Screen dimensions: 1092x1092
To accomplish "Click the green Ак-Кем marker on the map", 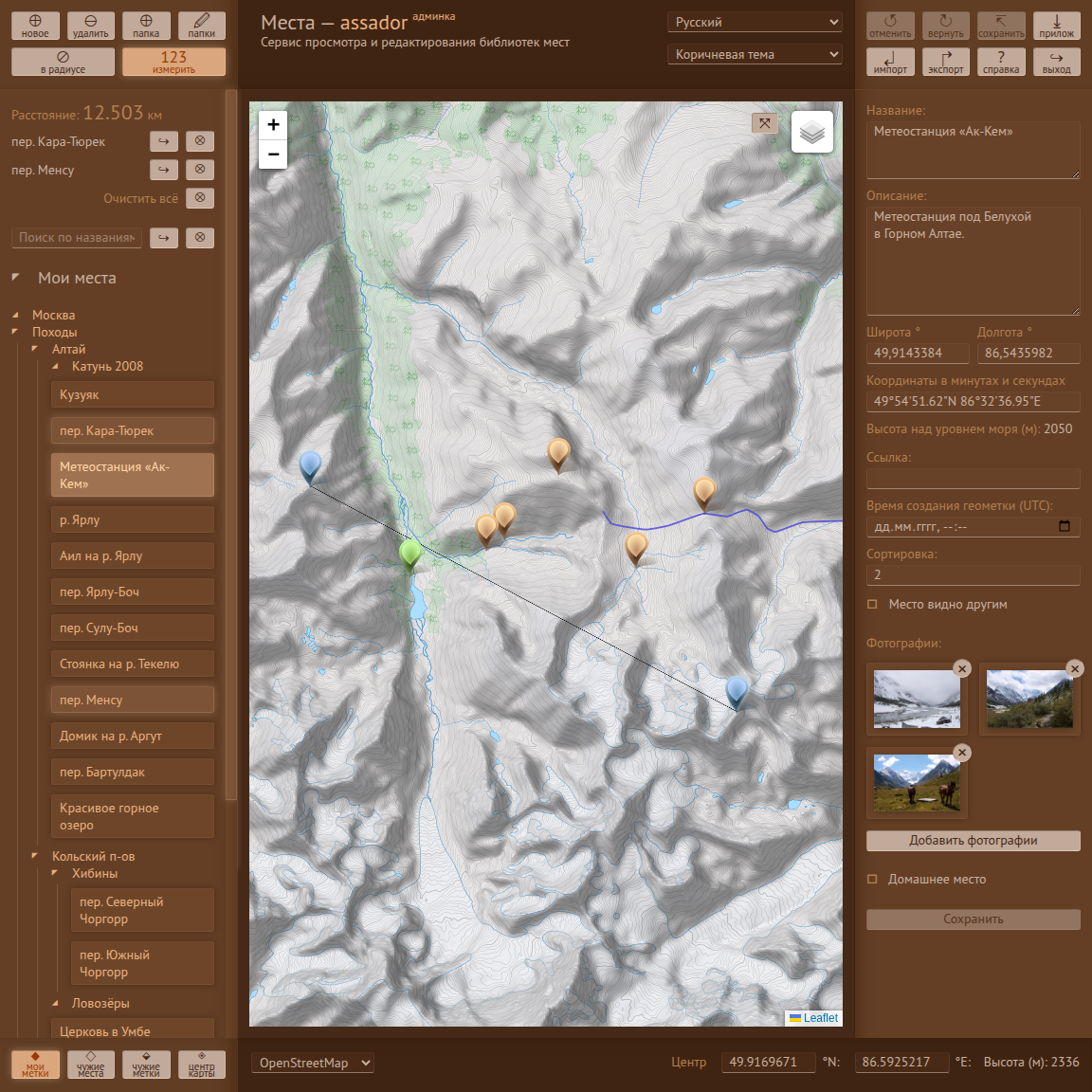I will [x=410, y=555].
